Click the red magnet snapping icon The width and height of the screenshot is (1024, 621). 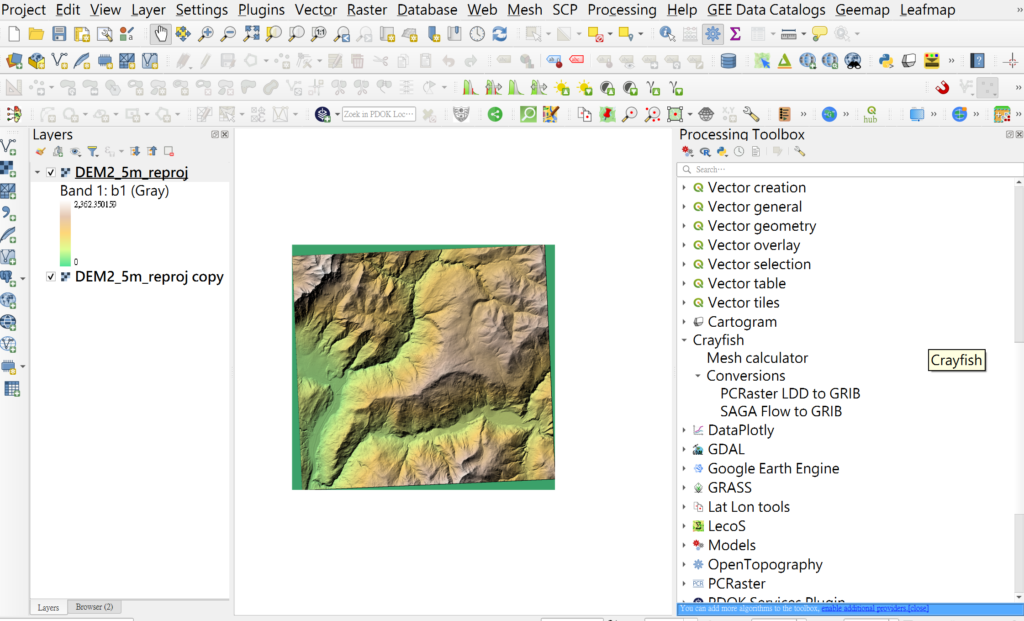point(941,88)
